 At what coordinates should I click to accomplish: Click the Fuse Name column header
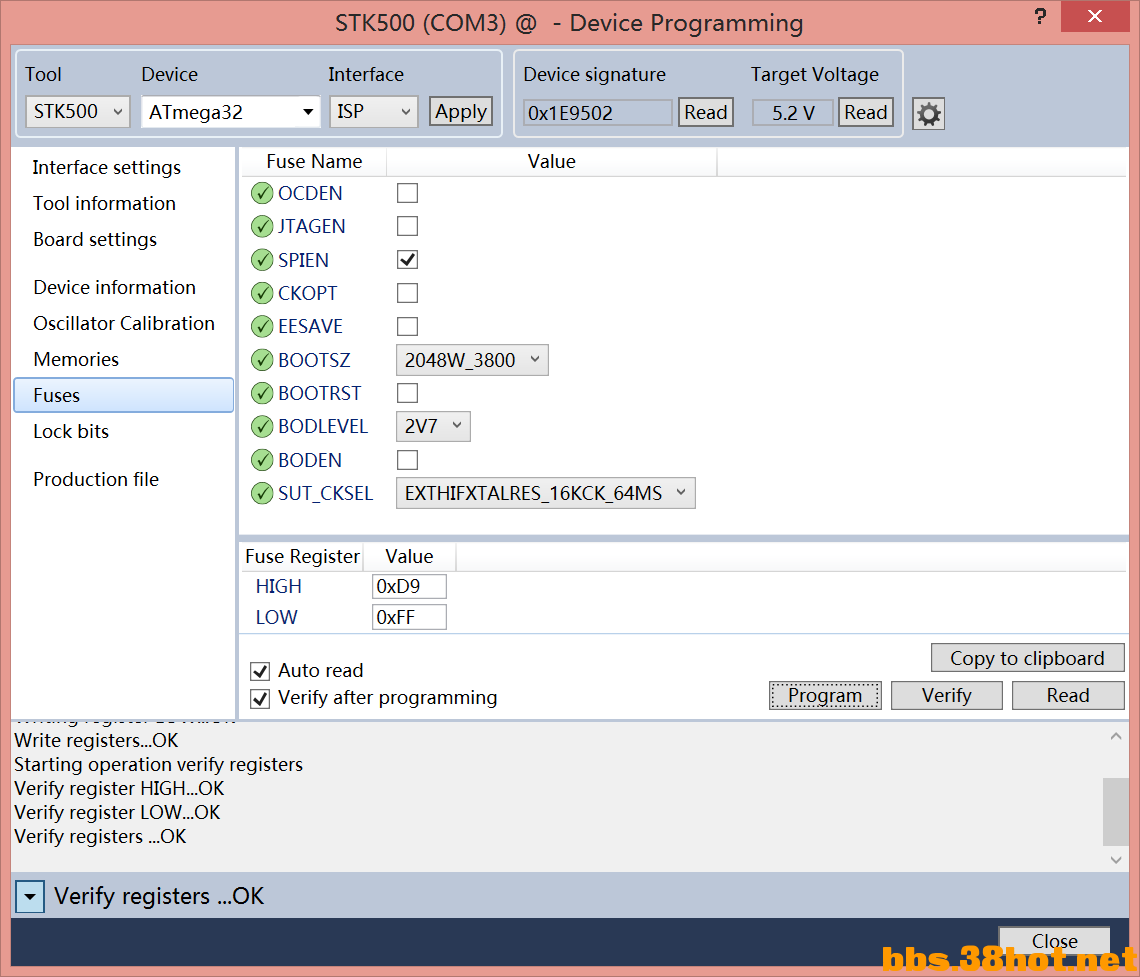point(314,161)
